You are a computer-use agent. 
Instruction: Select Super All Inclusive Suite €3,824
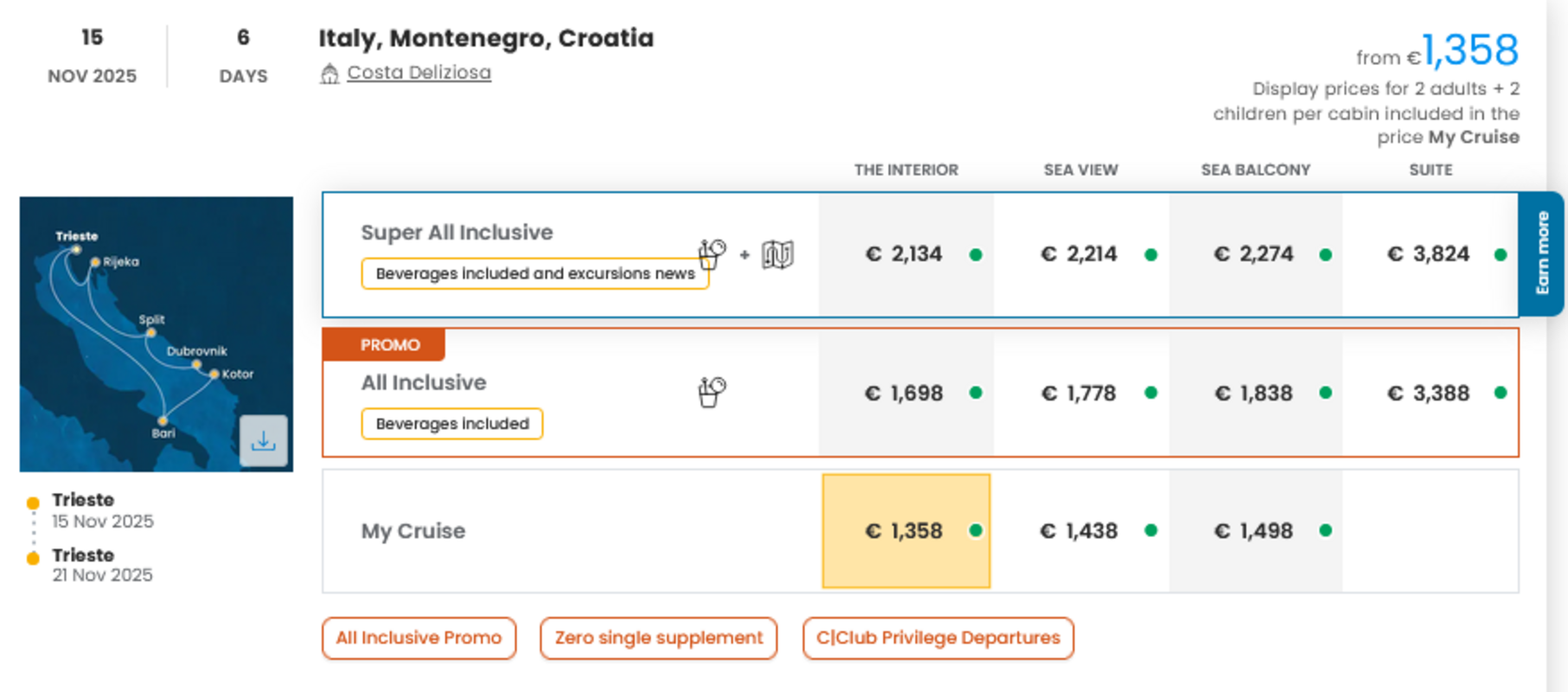(1428, 254)
